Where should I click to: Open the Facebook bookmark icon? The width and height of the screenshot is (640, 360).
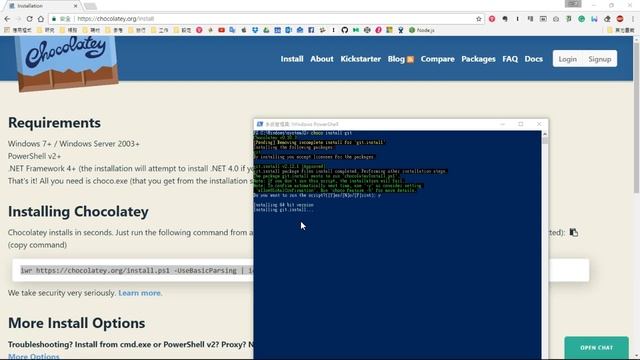311,30
